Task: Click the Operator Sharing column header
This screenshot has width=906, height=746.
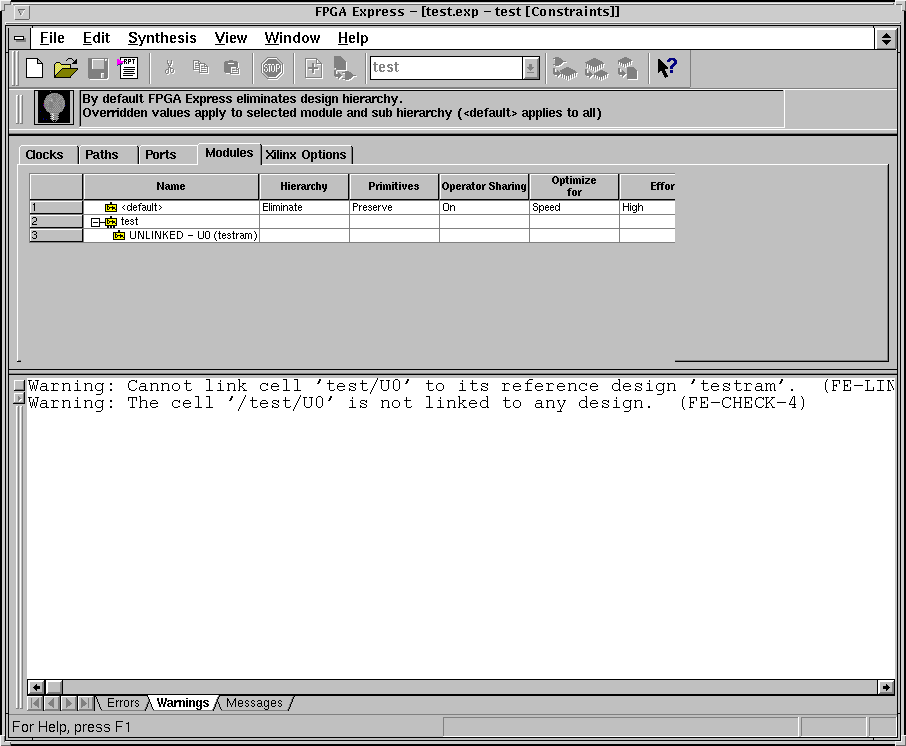Action: click(x=484, y=187)
